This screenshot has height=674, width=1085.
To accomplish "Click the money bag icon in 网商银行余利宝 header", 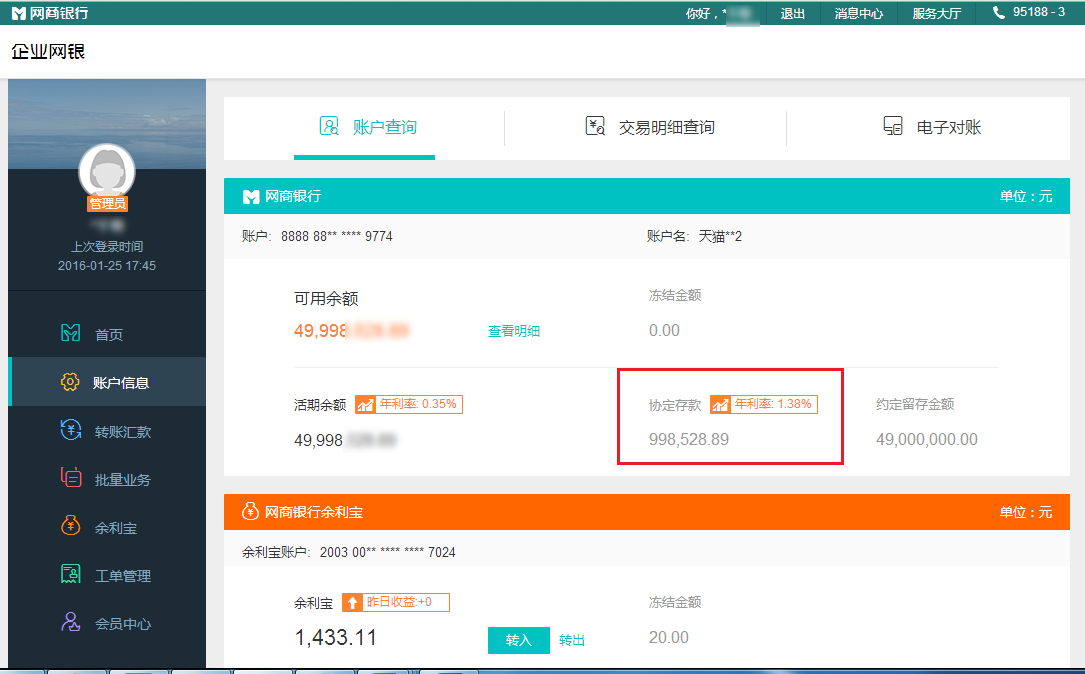I will (250, 511).
